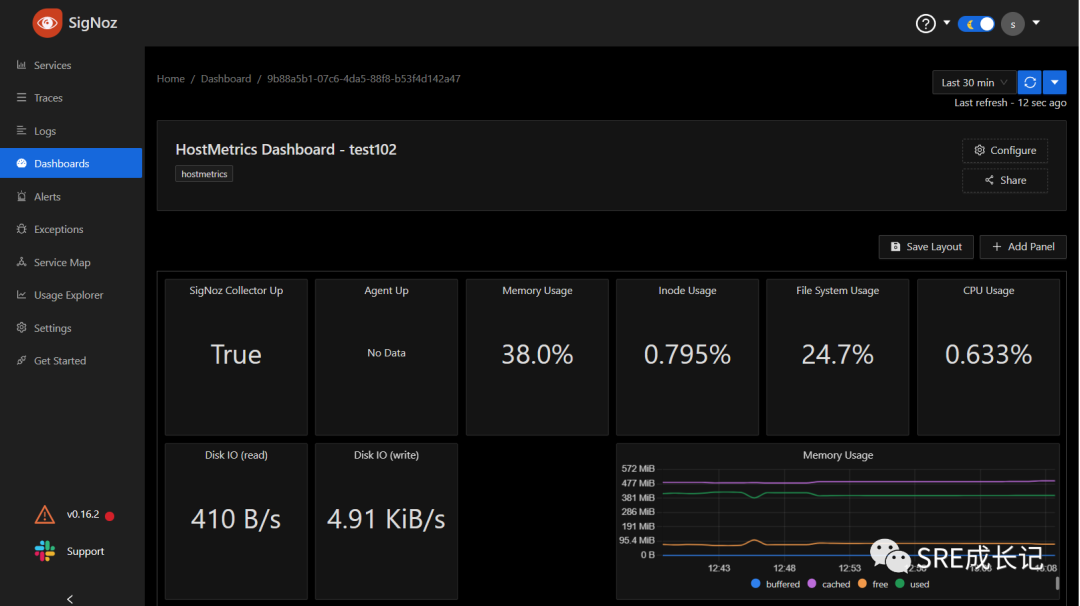1080x606 pixels.
Task: Click the Logs lines icon
Action: pyautogui.click(x=21, y=130)
